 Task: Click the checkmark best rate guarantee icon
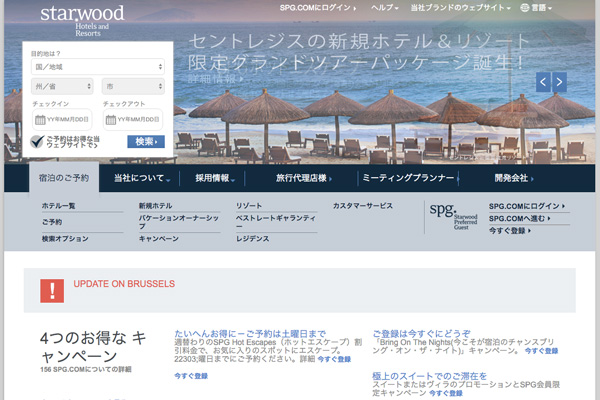point(37,142)
